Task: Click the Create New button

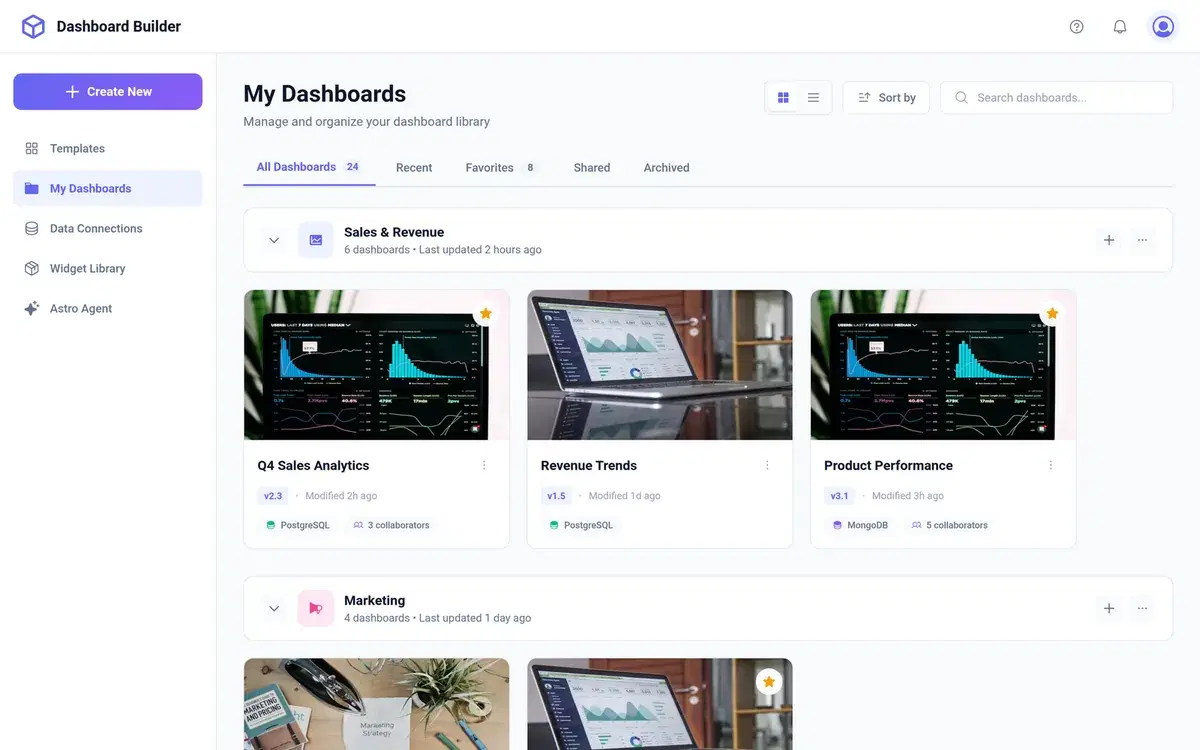Action: 108,91
